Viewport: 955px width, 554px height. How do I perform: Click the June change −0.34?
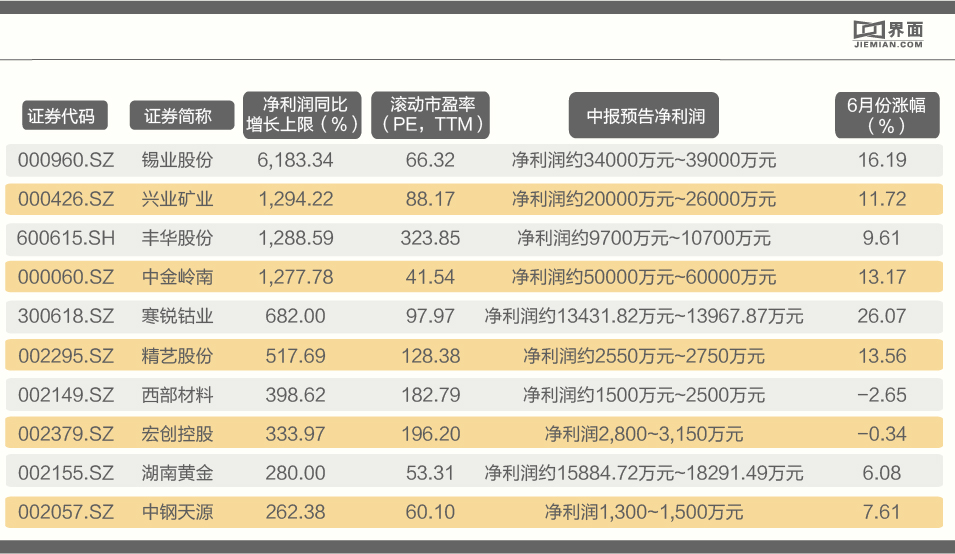(882, 433)
